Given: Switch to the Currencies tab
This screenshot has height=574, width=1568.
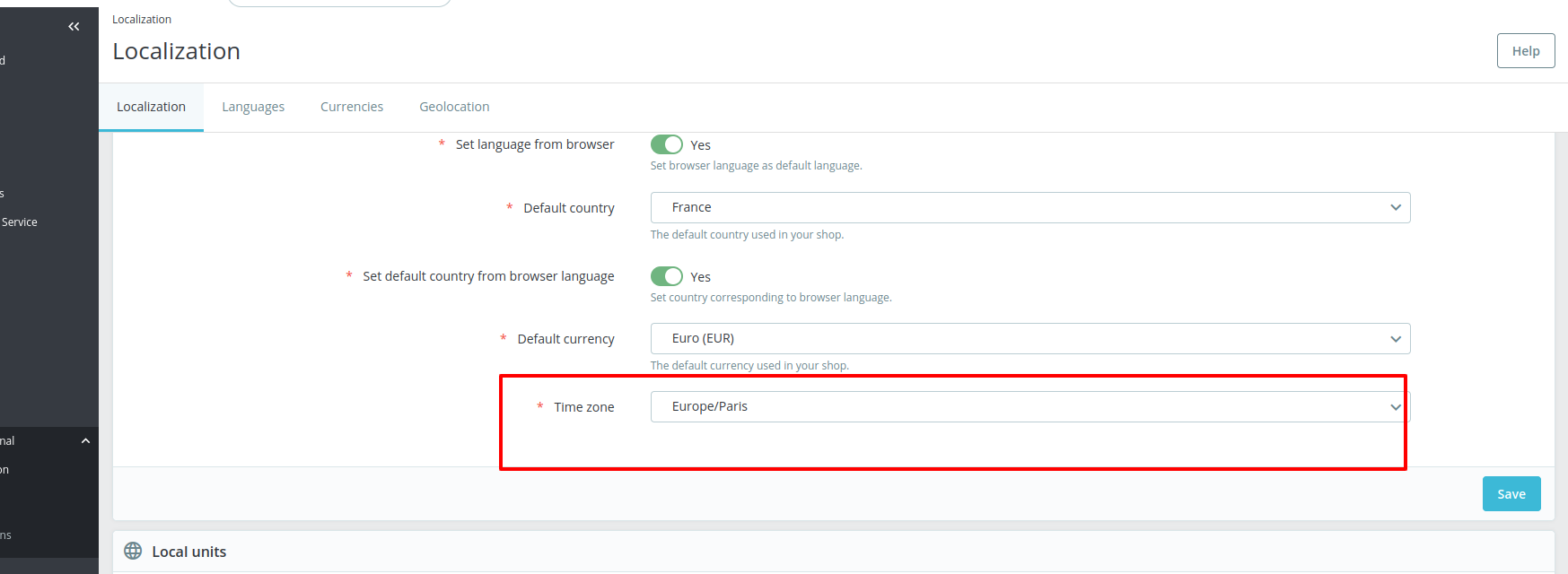Looking at the screenshot, I should click(352, 107).
